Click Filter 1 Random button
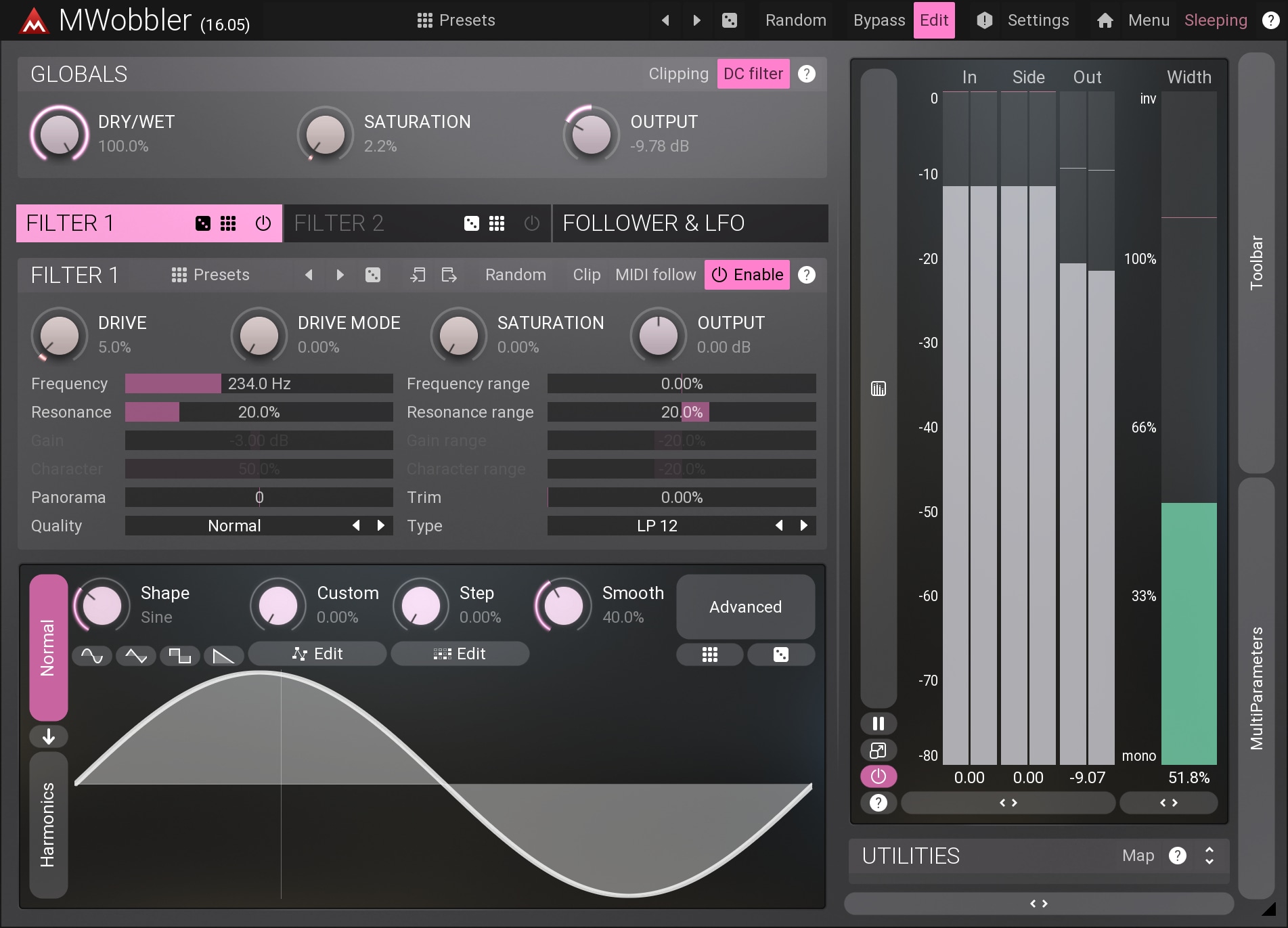 (x=515, y=275)
